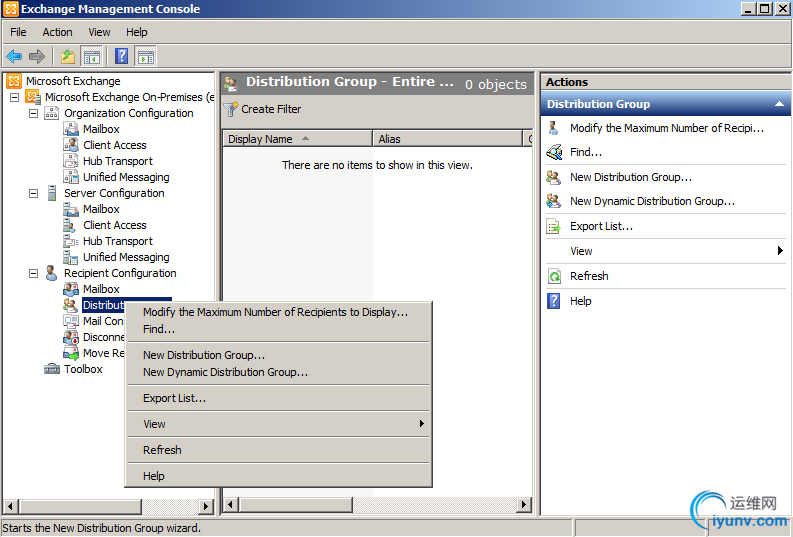Viewport: 793px width, 537px height.
Task: Choose Modify the Maximum Number of Recipients in context menu
Action: point(279,312)
